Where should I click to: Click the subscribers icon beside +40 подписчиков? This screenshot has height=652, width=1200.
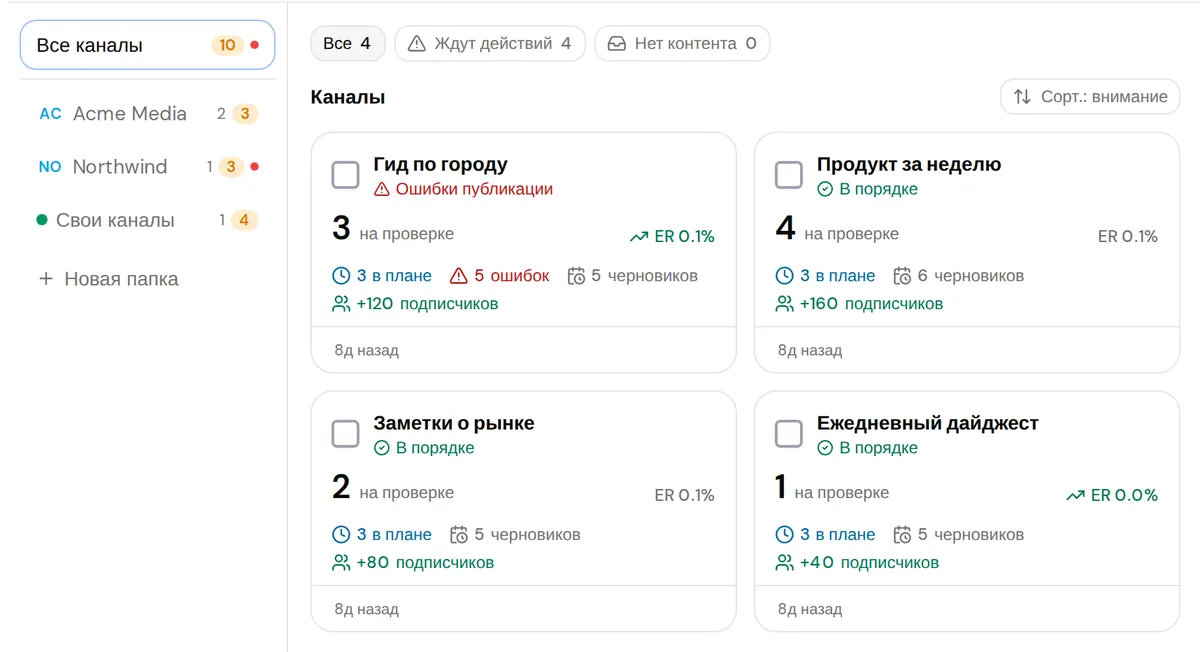(785, 563)
